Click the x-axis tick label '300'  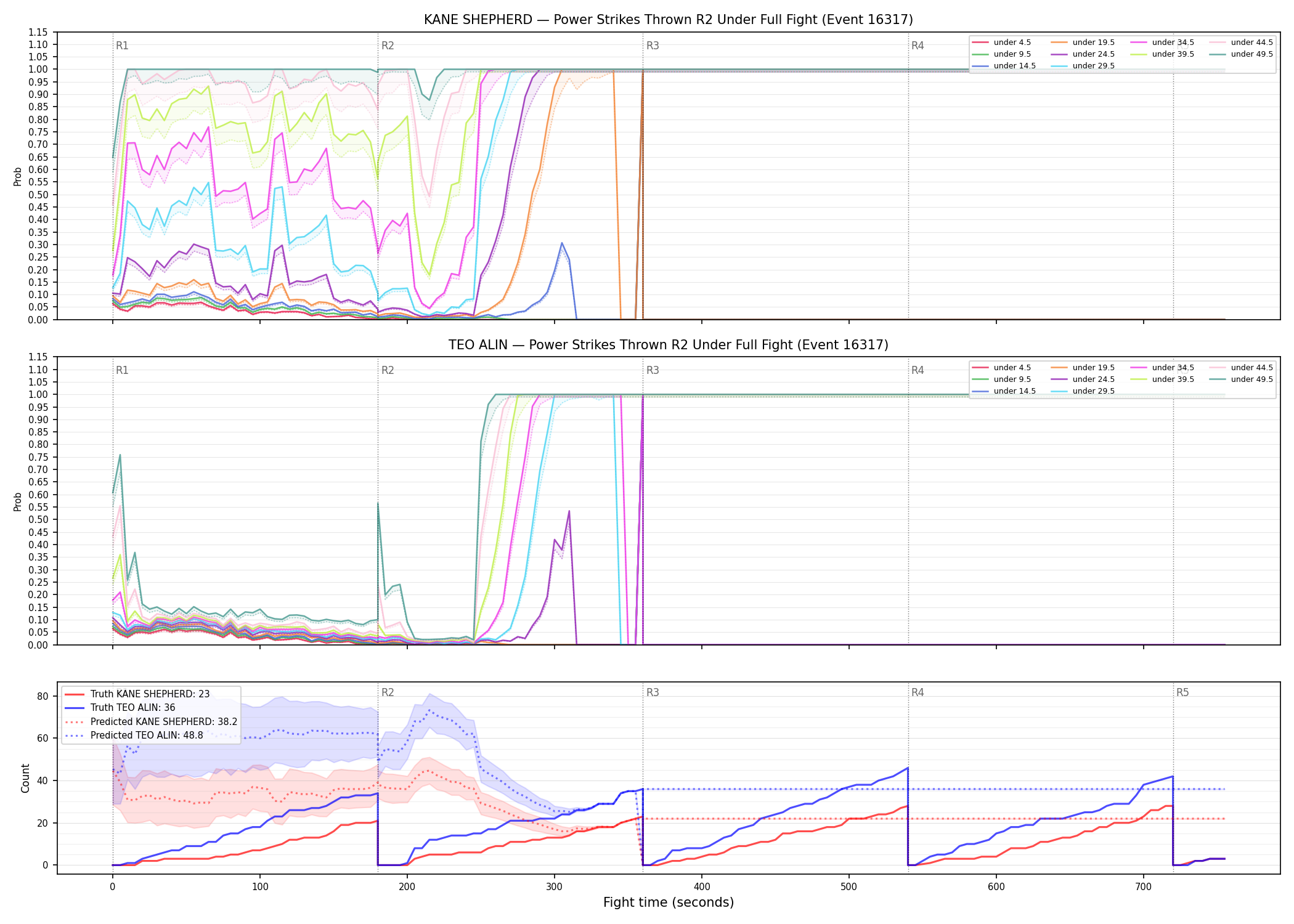coord(555,887)
